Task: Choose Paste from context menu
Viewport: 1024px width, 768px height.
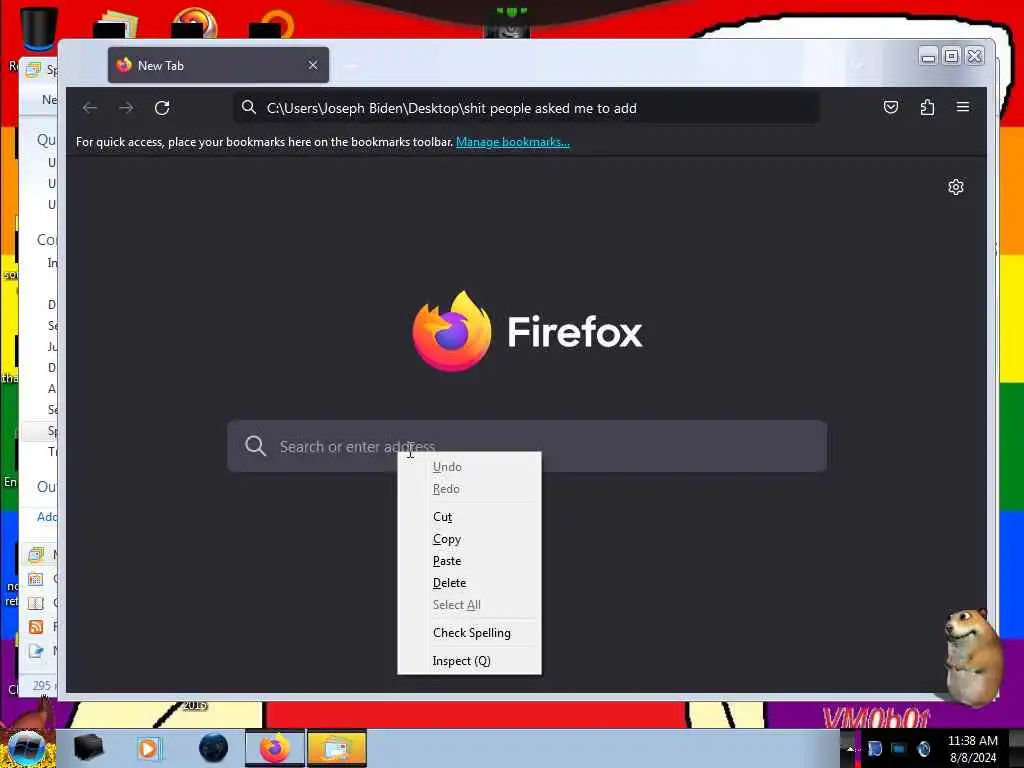Action: point(470,561)
